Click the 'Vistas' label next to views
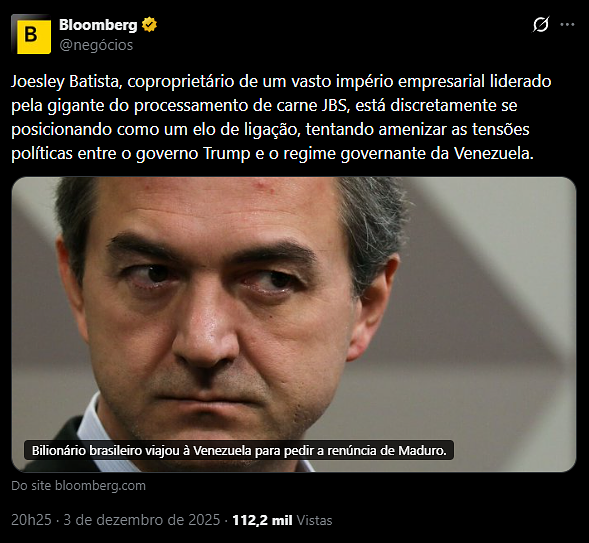 click(314, 520)
